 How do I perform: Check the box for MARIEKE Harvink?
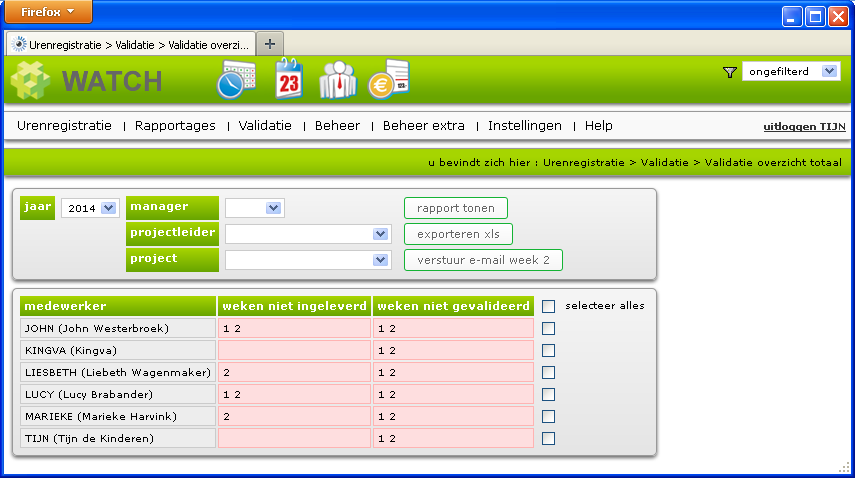click(549, 417)
